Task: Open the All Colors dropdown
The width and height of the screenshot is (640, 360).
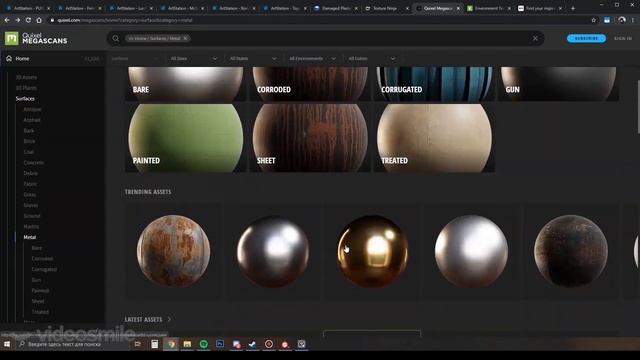Action: [371, 58]
